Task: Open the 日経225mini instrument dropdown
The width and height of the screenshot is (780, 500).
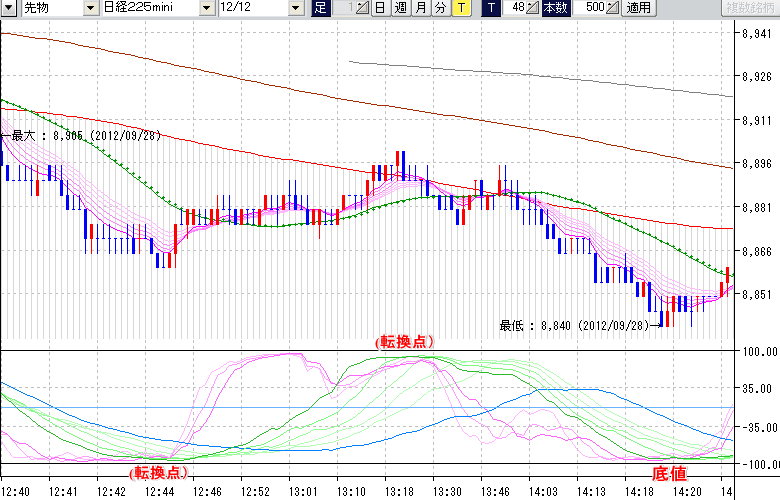Action: [x=206, y=8]
